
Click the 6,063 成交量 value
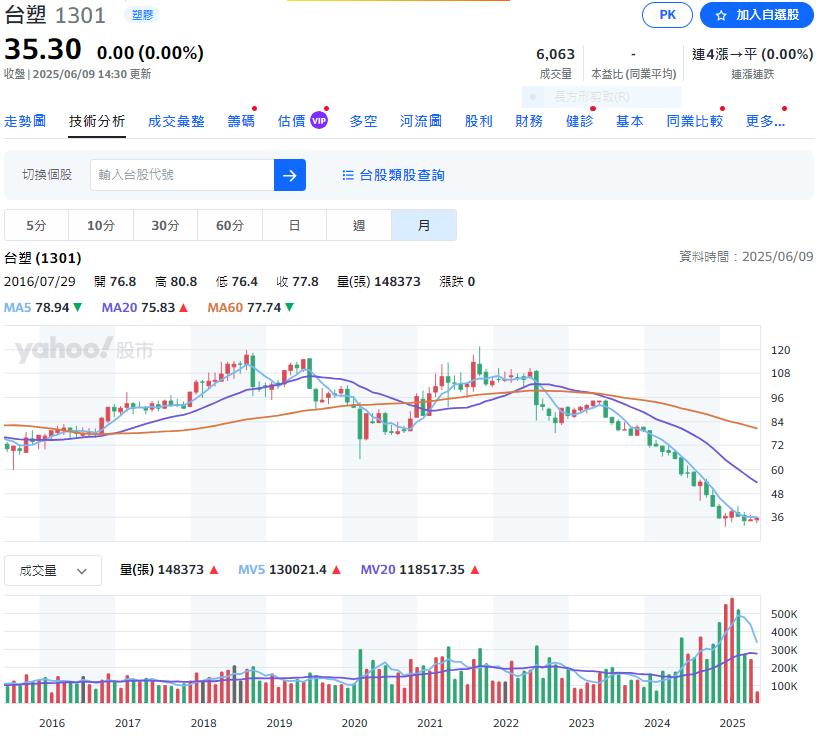[555, 55]
